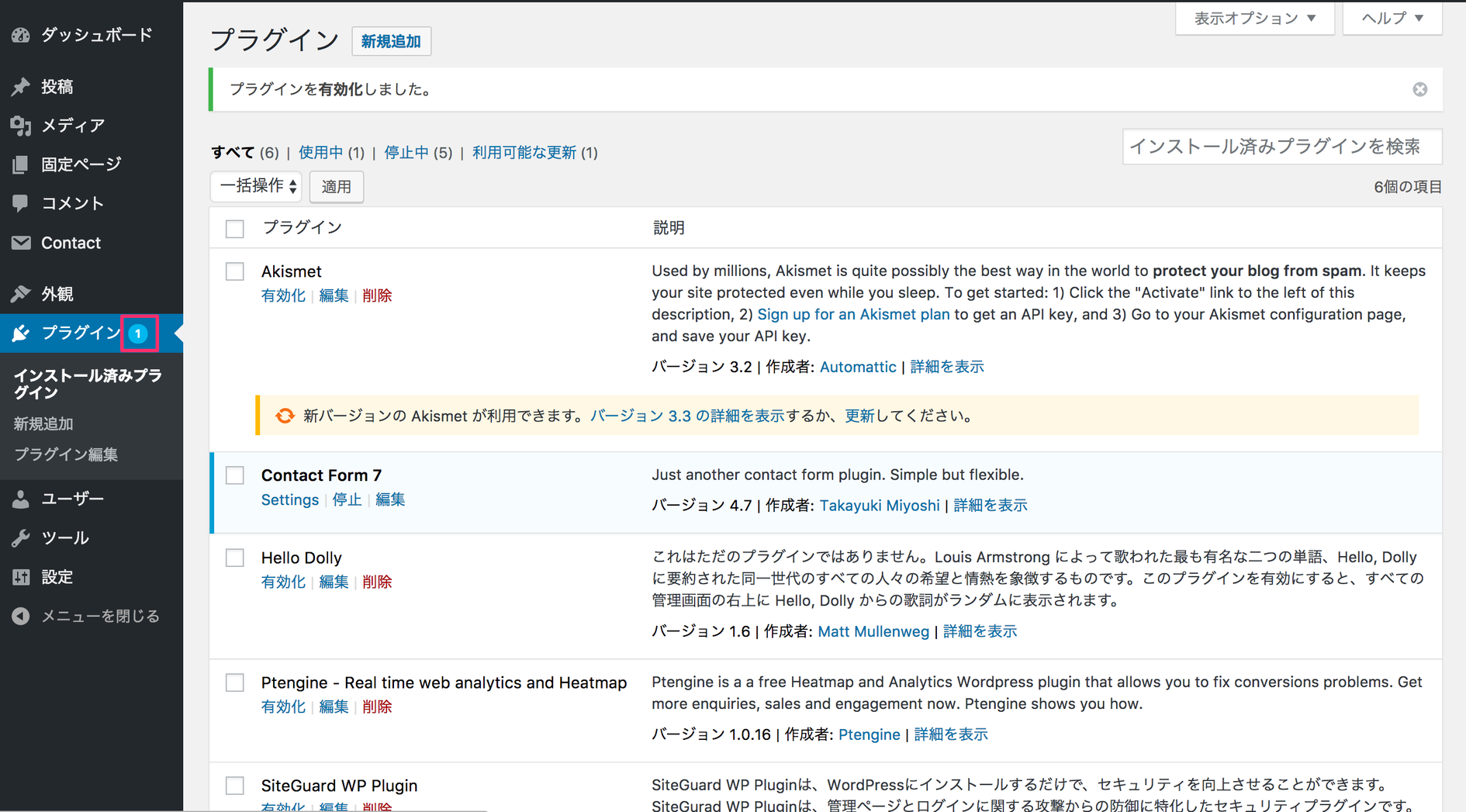Click the media icon next to メディア
The height and width of the screenshot is (812, 1466).
tap(21, 125)
